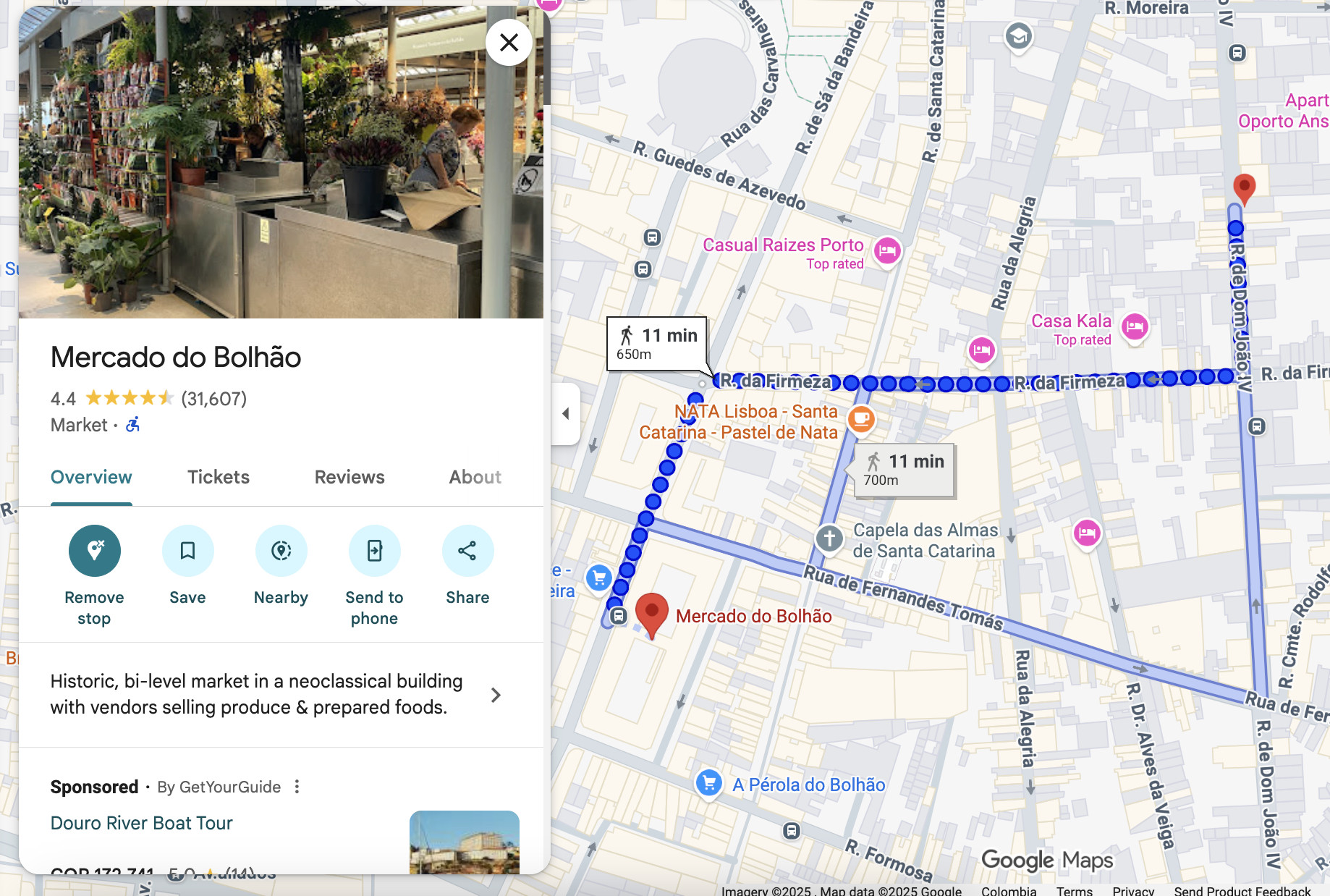The image size is (1330, 896).
Task: Open sponsored ad options three-dot menu
Action: [297, 787]
